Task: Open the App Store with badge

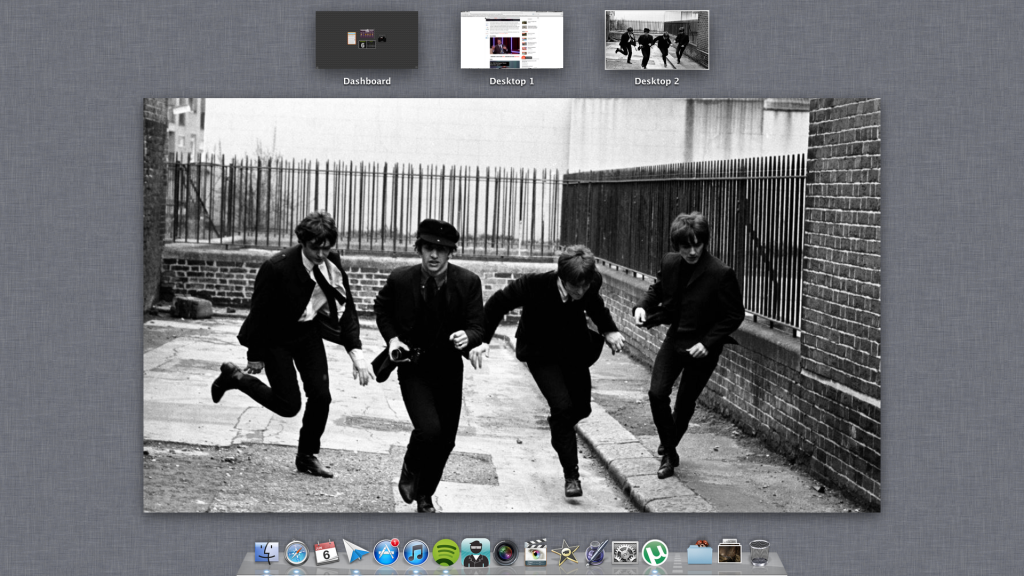Action: [386, 552]
